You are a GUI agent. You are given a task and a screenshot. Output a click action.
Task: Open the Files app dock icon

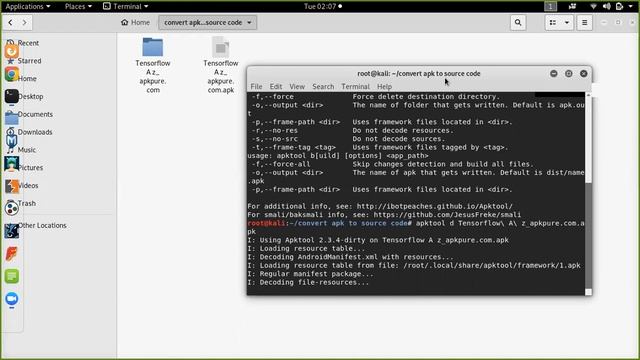(11, 119)
